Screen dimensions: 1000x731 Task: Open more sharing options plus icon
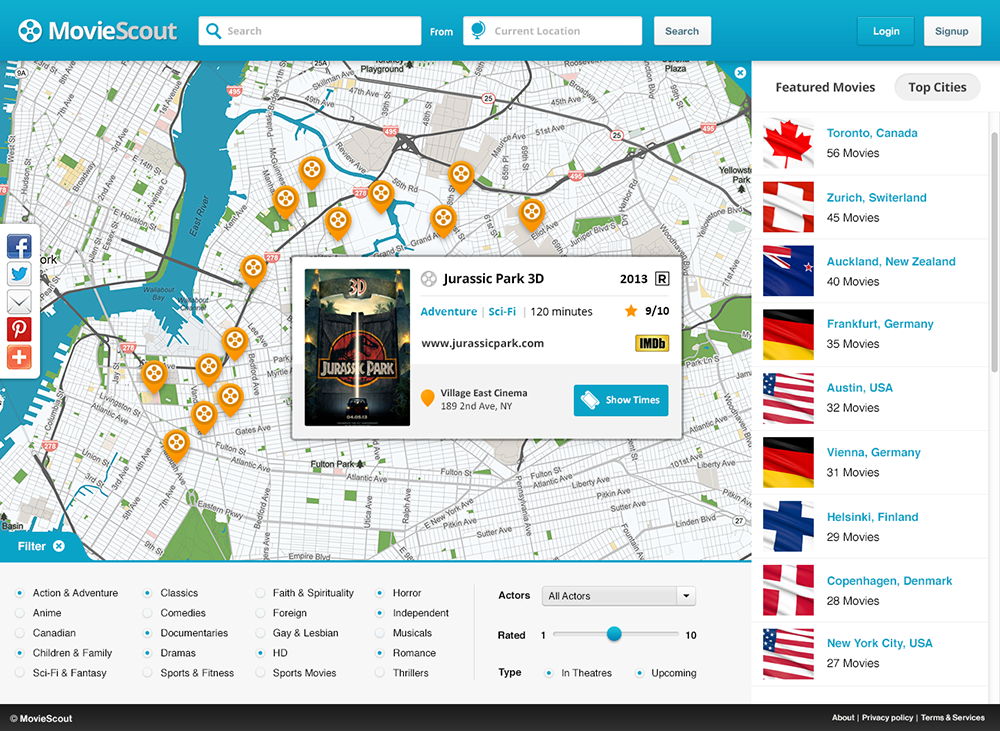(x=19, y=357)
